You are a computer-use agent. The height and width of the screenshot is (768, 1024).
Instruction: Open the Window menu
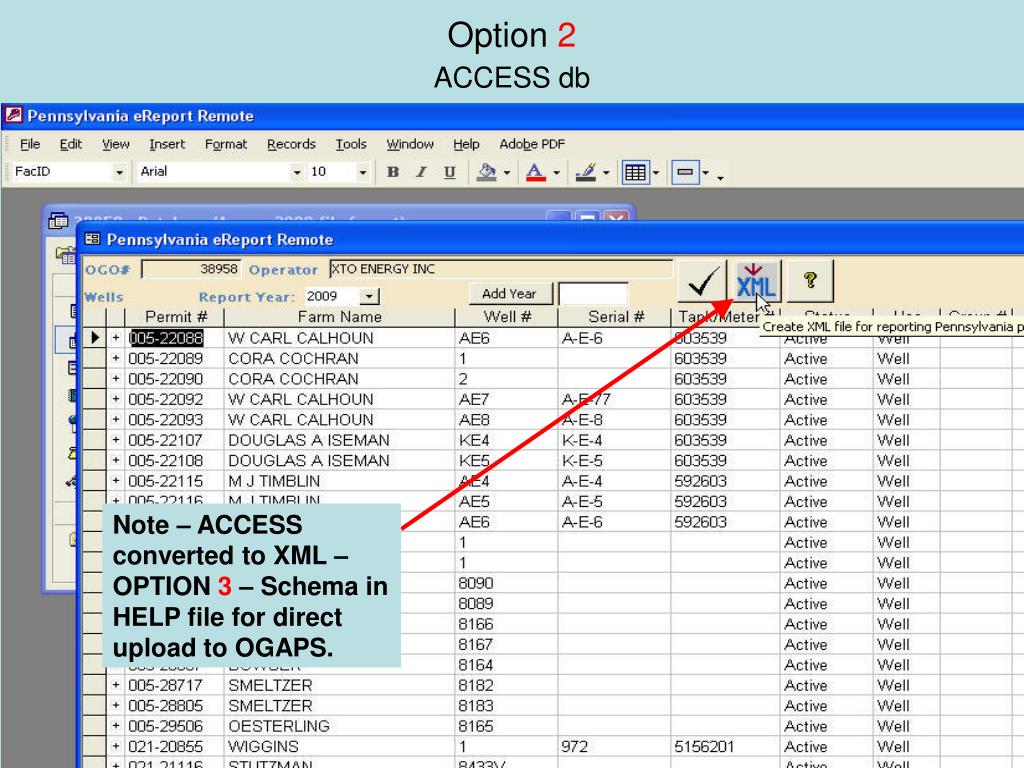tap(410, 144)
